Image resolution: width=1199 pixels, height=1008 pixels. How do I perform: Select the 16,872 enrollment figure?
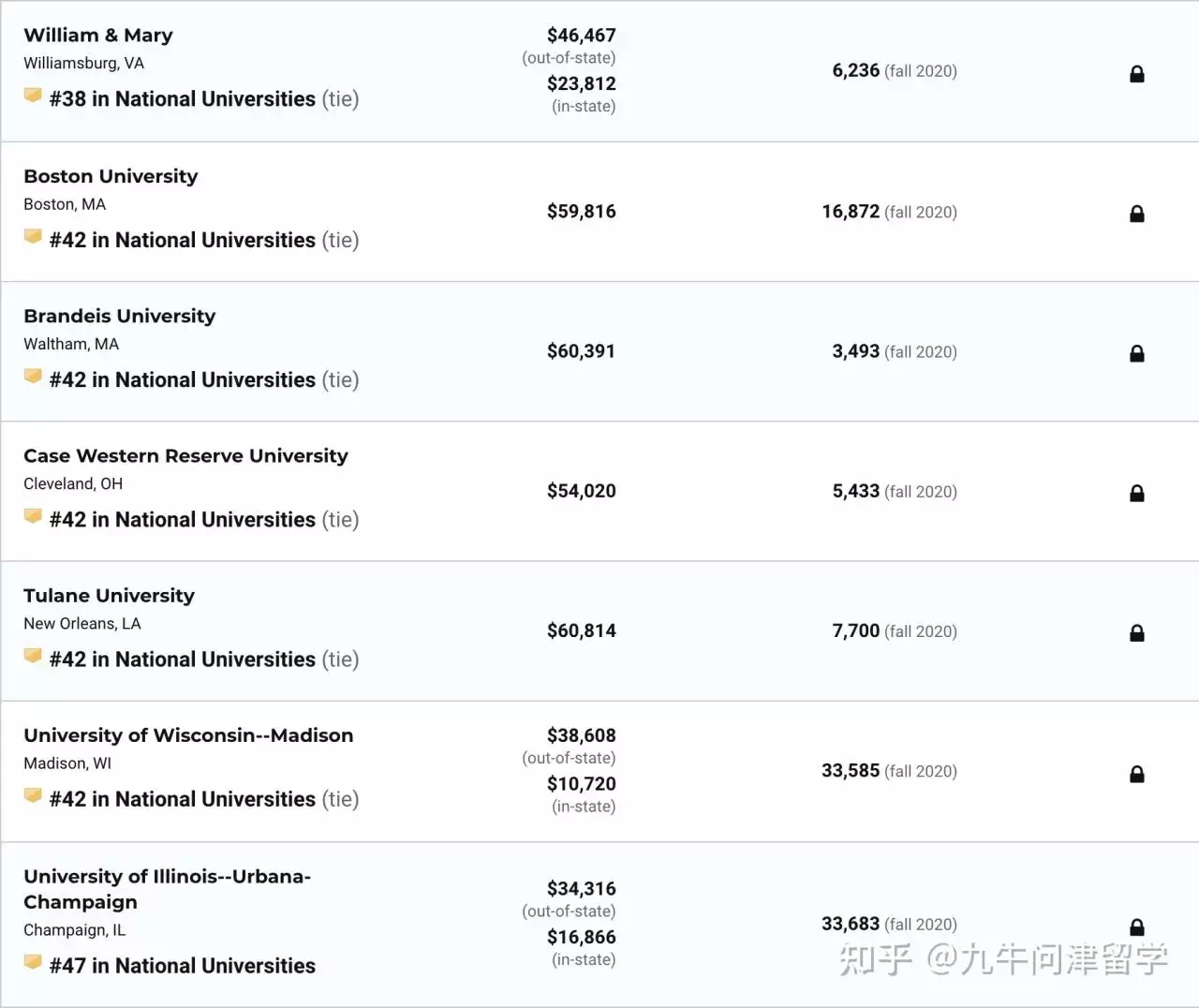tap(851, 212)
